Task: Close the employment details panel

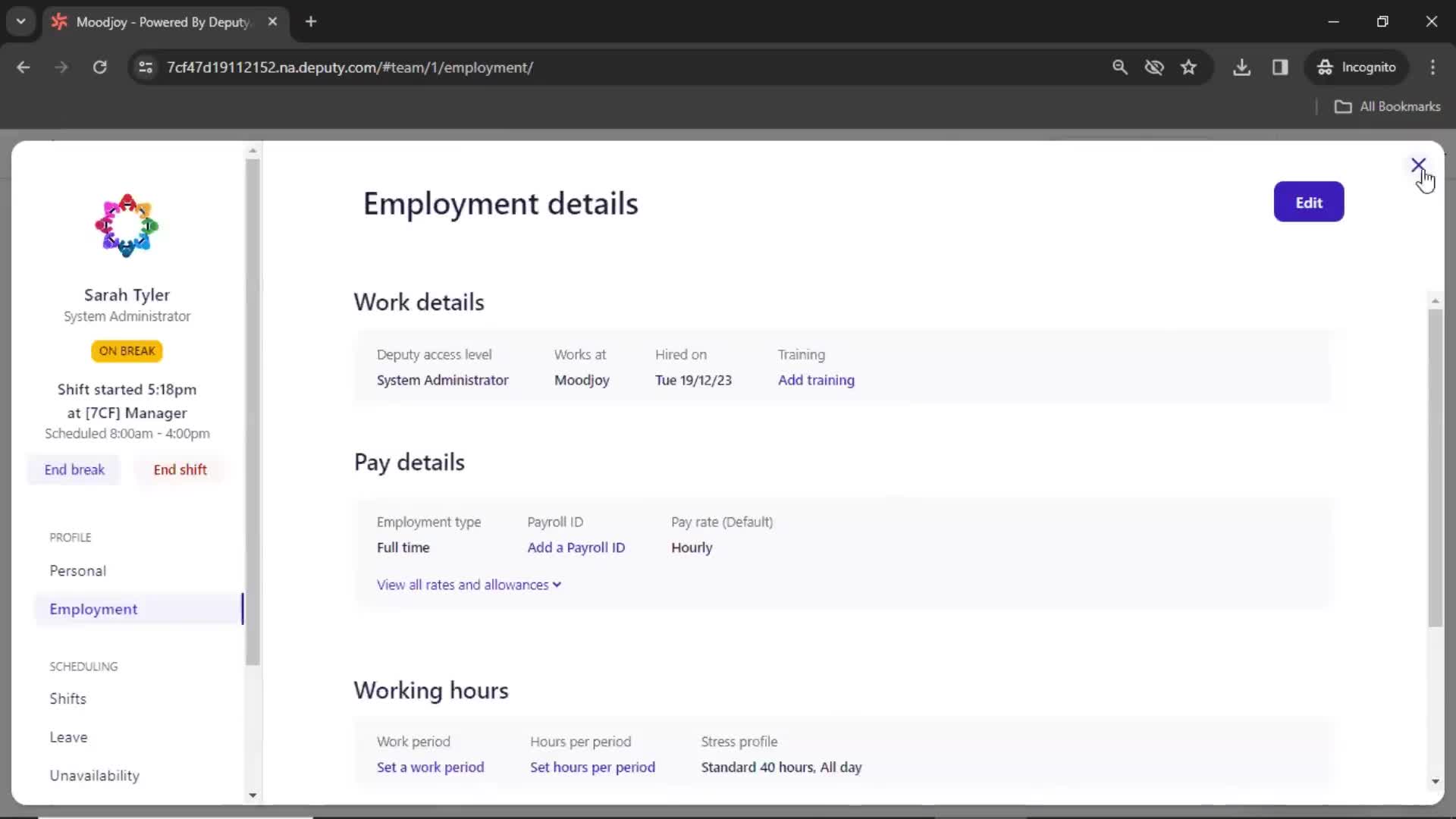Action: pos(1417,165)
